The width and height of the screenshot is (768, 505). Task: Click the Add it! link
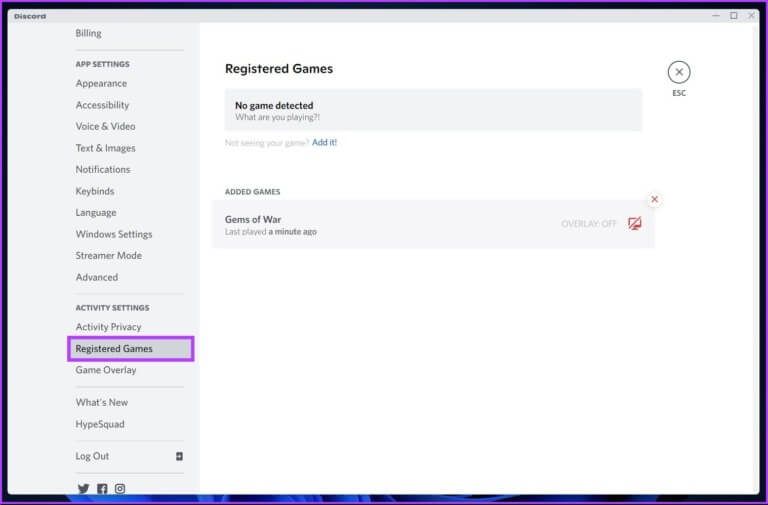[x=324, y=143]
